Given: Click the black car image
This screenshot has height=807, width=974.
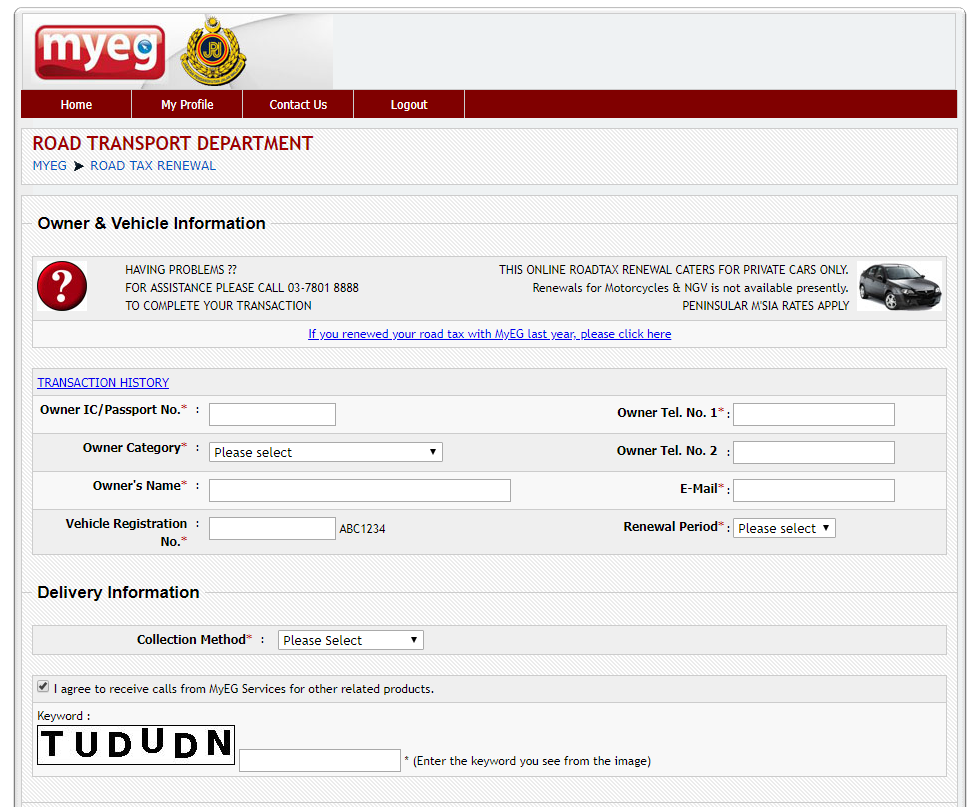Looking at the screenshot, I should click(x=898, y=287).
